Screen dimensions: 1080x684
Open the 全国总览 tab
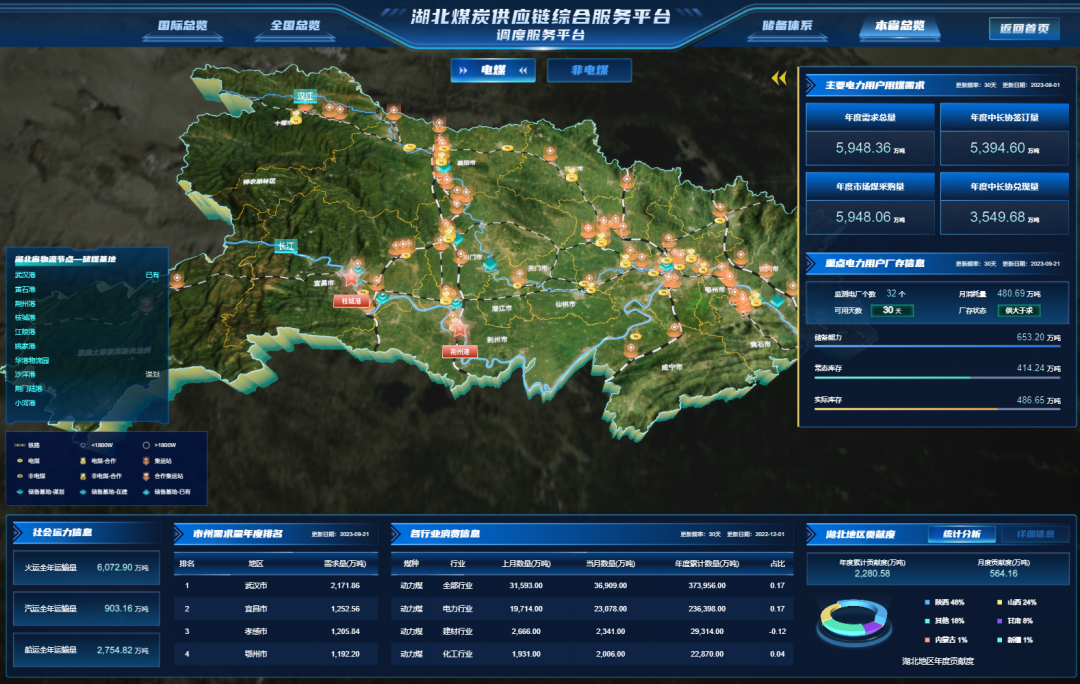click(295, 25)
